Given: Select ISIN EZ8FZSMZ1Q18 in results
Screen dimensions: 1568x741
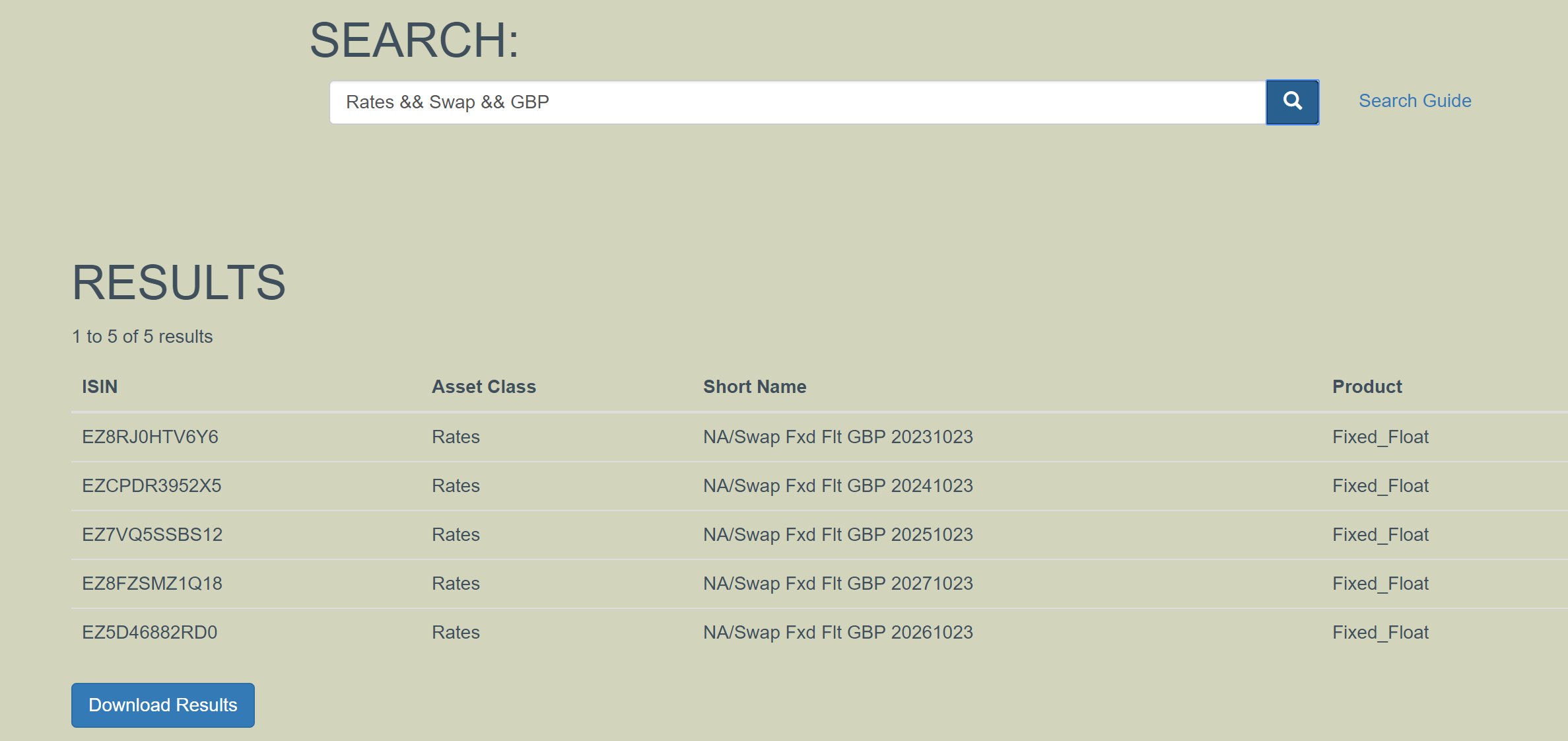Looking at the screenshot, I should click(152, 583).
